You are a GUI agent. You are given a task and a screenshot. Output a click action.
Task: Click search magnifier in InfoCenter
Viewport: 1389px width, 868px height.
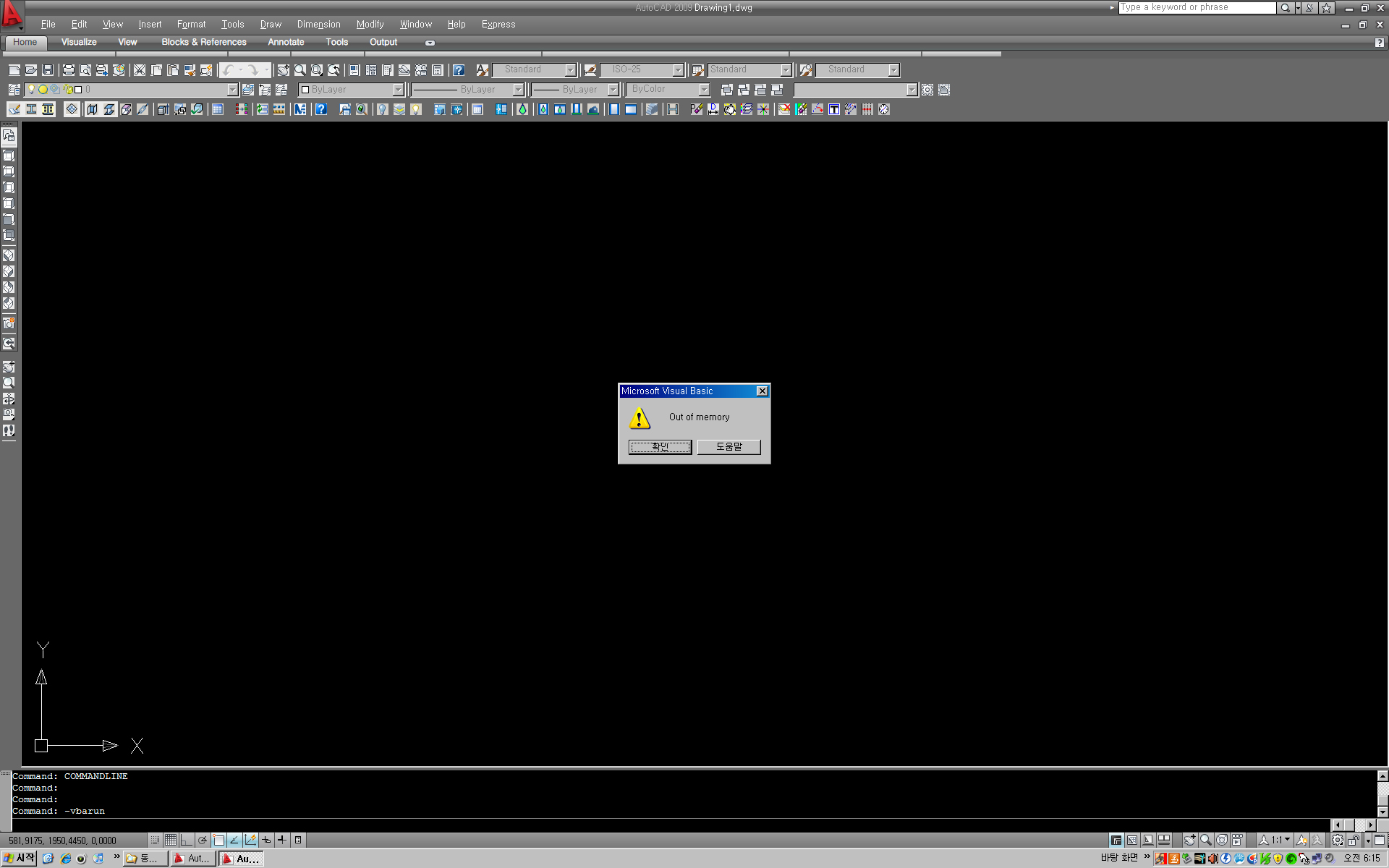1285,8
